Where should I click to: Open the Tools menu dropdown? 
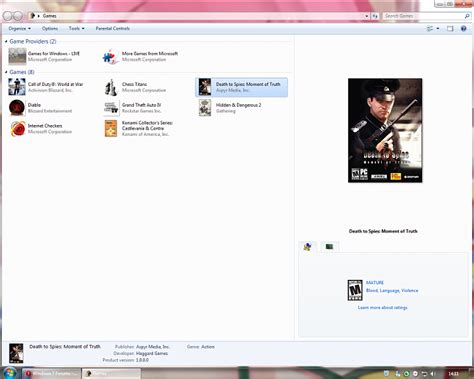(77, 28)
